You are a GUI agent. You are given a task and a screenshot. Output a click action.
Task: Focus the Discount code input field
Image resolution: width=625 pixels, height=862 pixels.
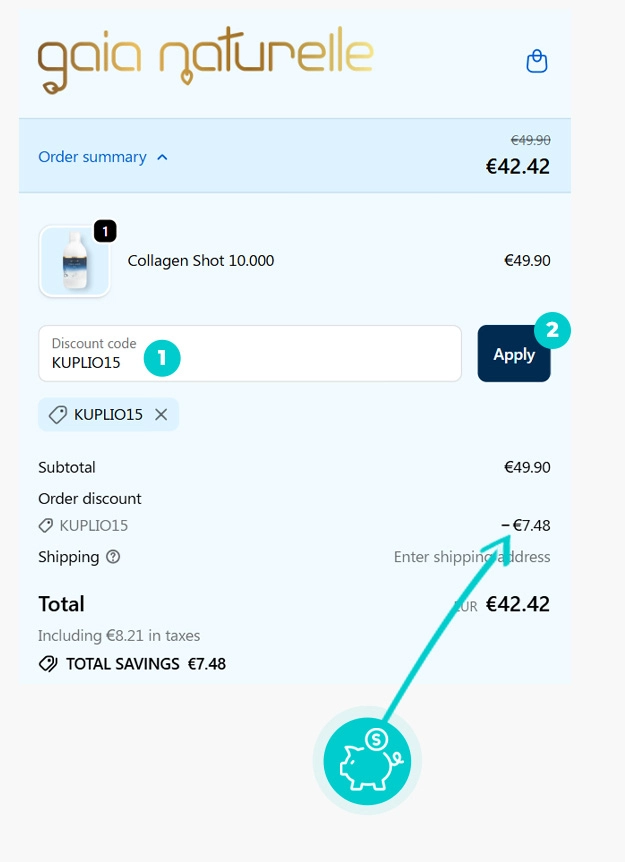click(250, 353)
